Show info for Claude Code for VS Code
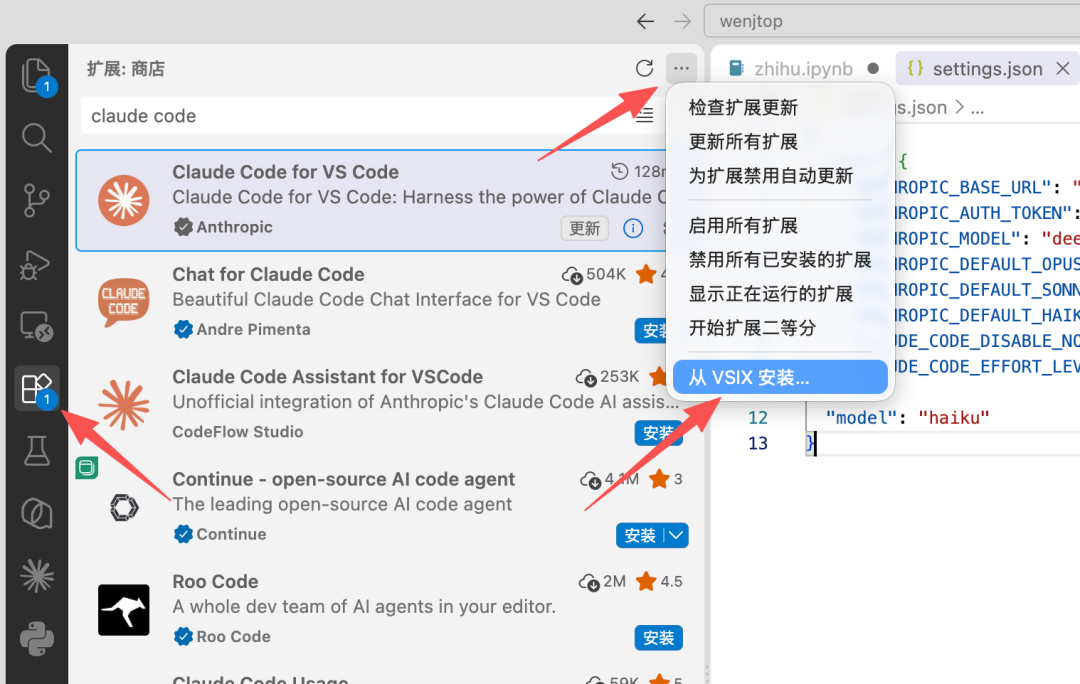 (x=633, y=228)
